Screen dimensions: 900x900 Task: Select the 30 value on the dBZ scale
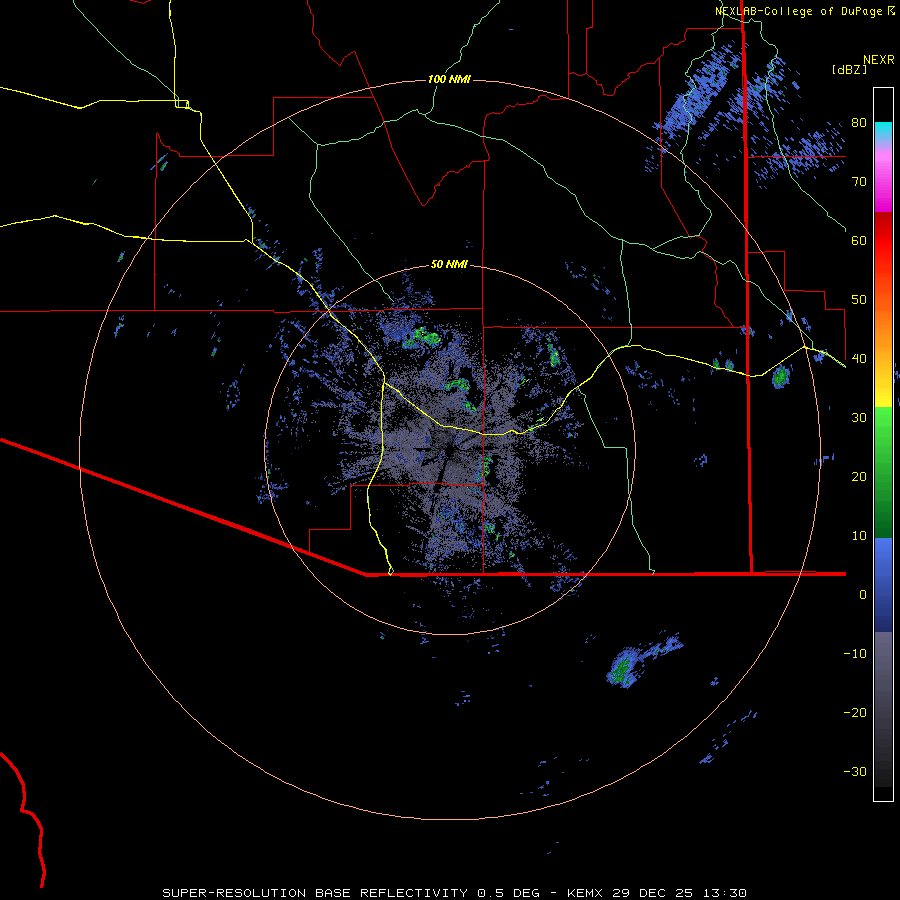859,418
